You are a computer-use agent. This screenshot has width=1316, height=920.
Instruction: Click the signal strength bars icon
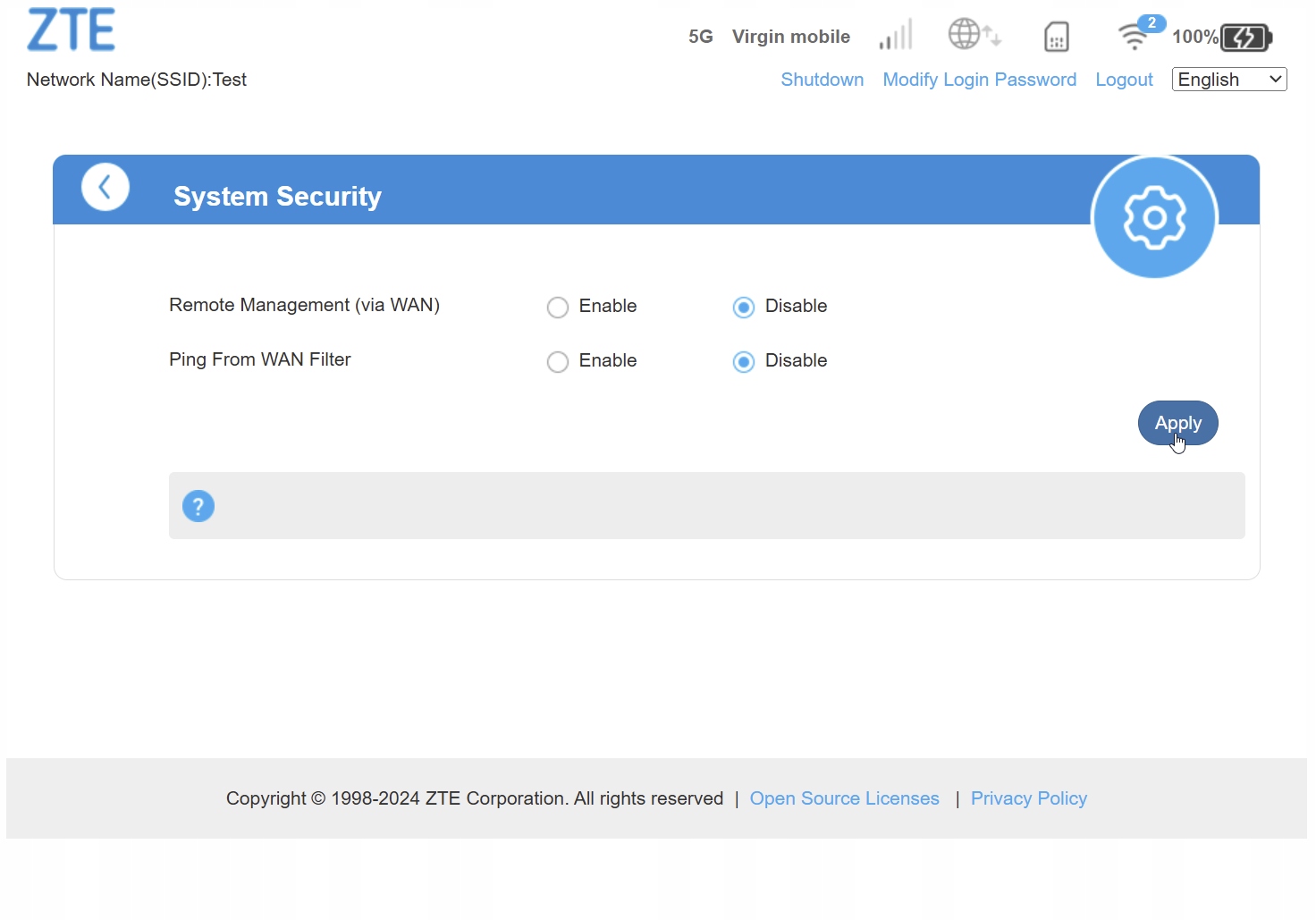(896, 36)
